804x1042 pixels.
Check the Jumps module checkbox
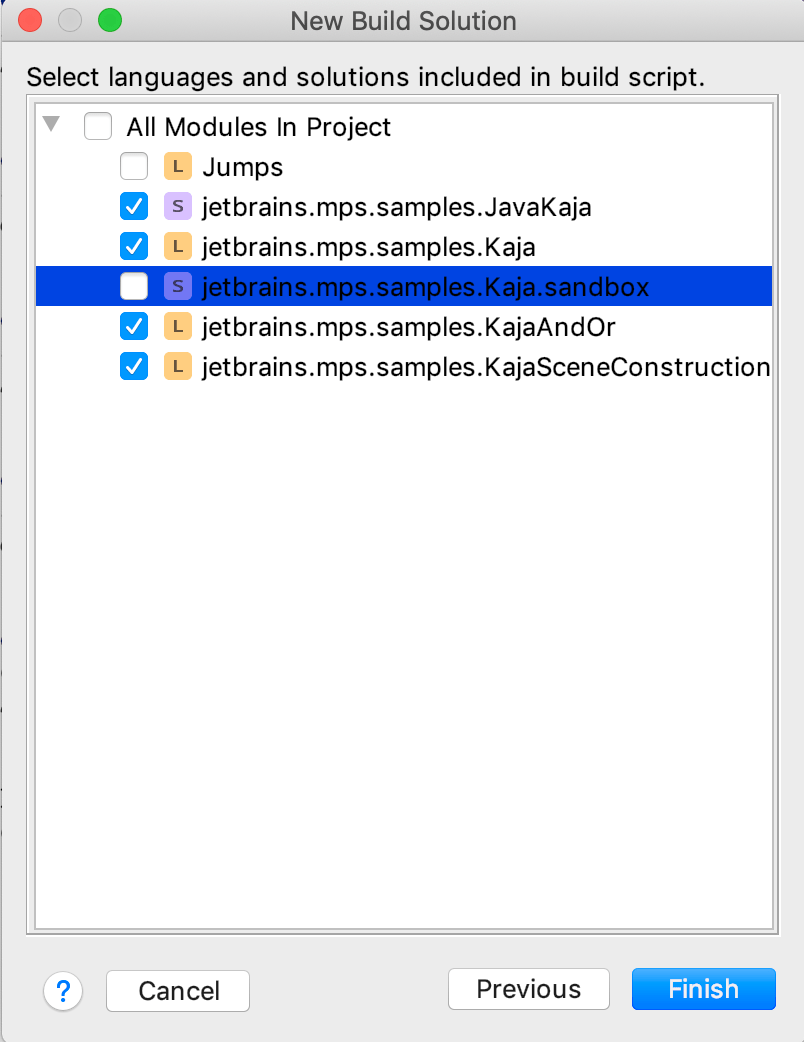(x=134, y=166)
